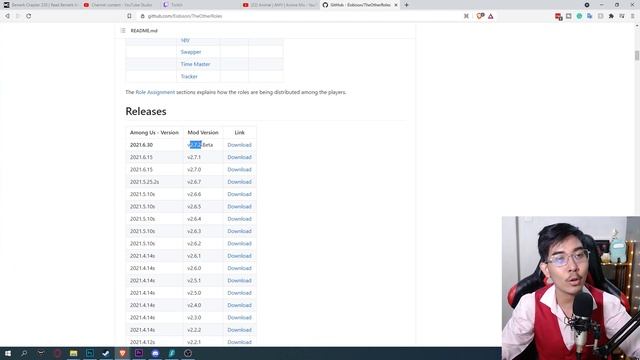Open the Time Master role link
Viewport: 640px width, 360px height.
(195, 64)
